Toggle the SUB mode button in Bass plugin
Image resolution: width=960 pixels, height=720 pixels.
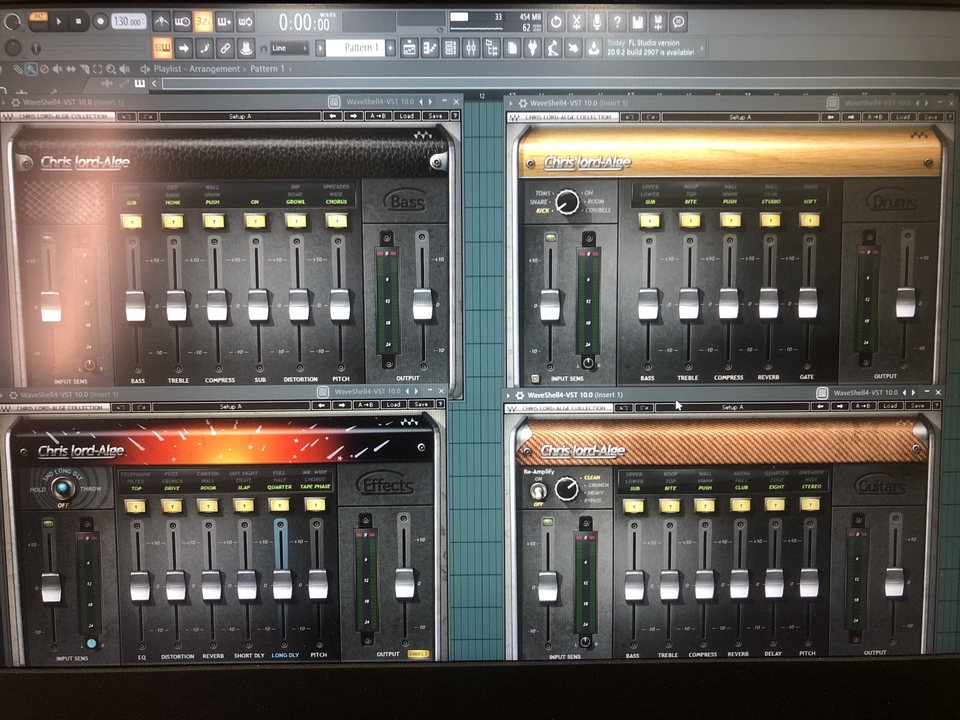tap(132, 221)
